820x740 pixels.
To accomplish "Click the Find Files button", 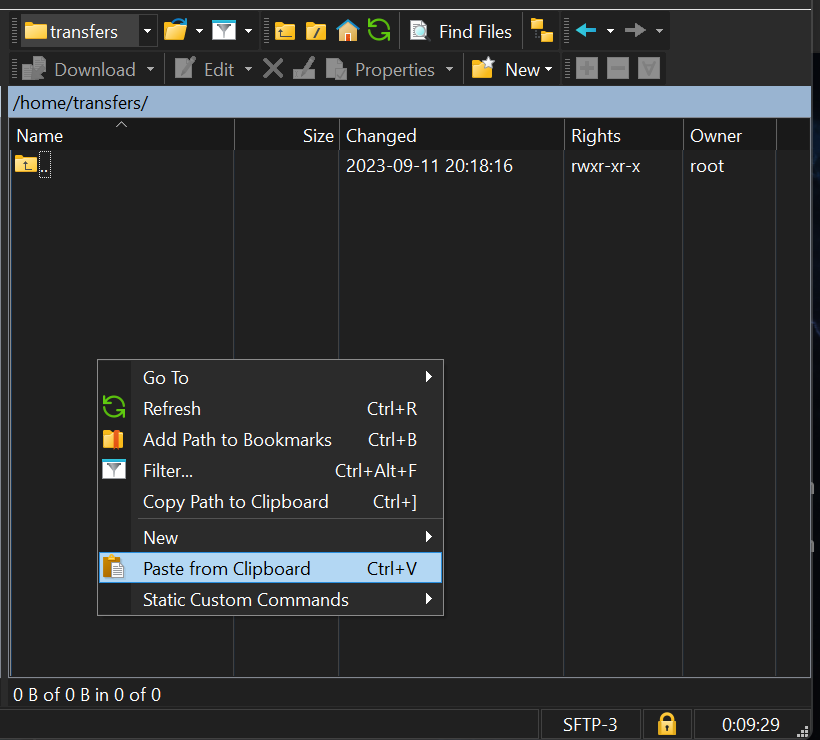I will (461, 31).
